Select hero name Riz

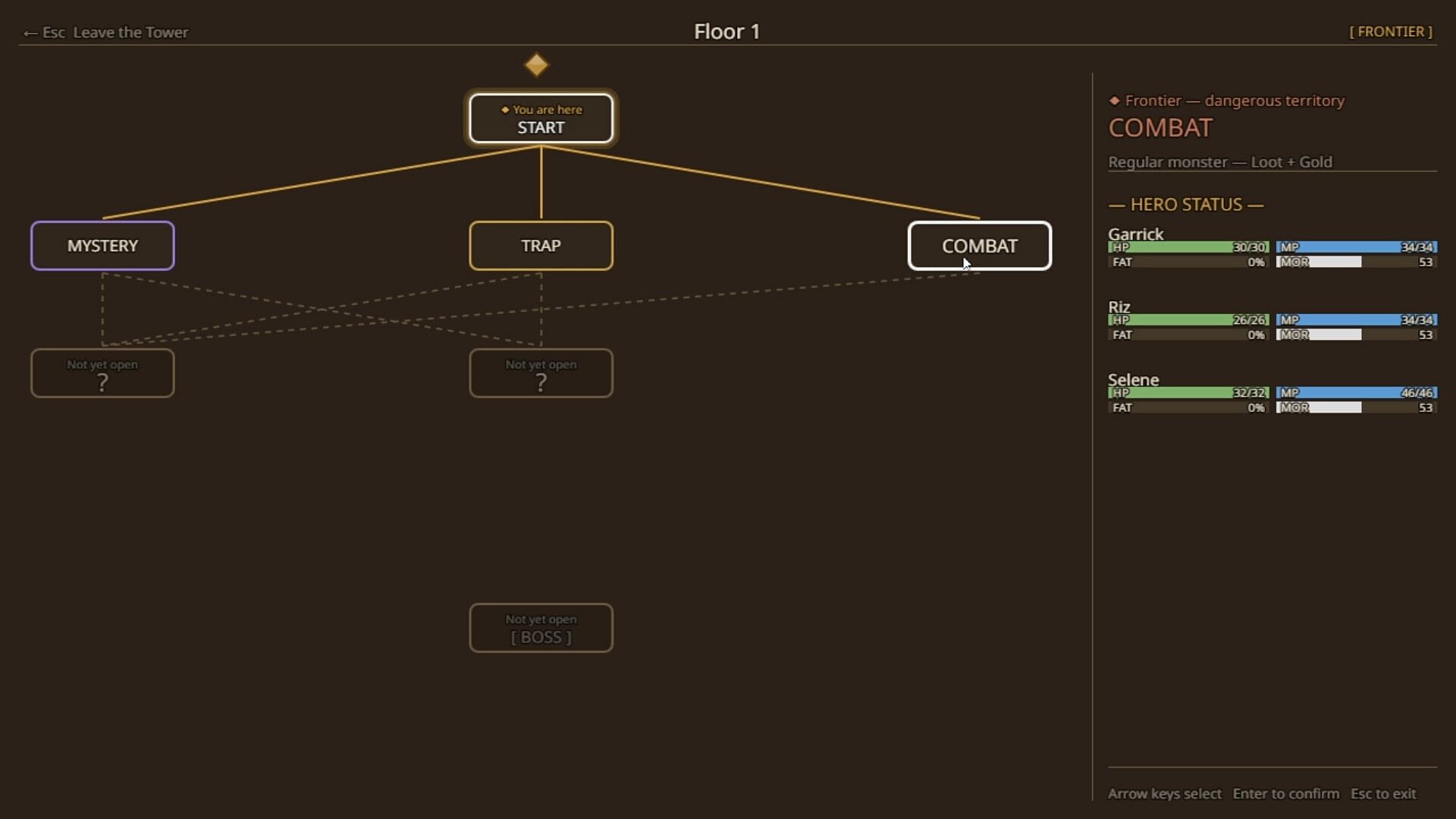tap(1119, 306)
